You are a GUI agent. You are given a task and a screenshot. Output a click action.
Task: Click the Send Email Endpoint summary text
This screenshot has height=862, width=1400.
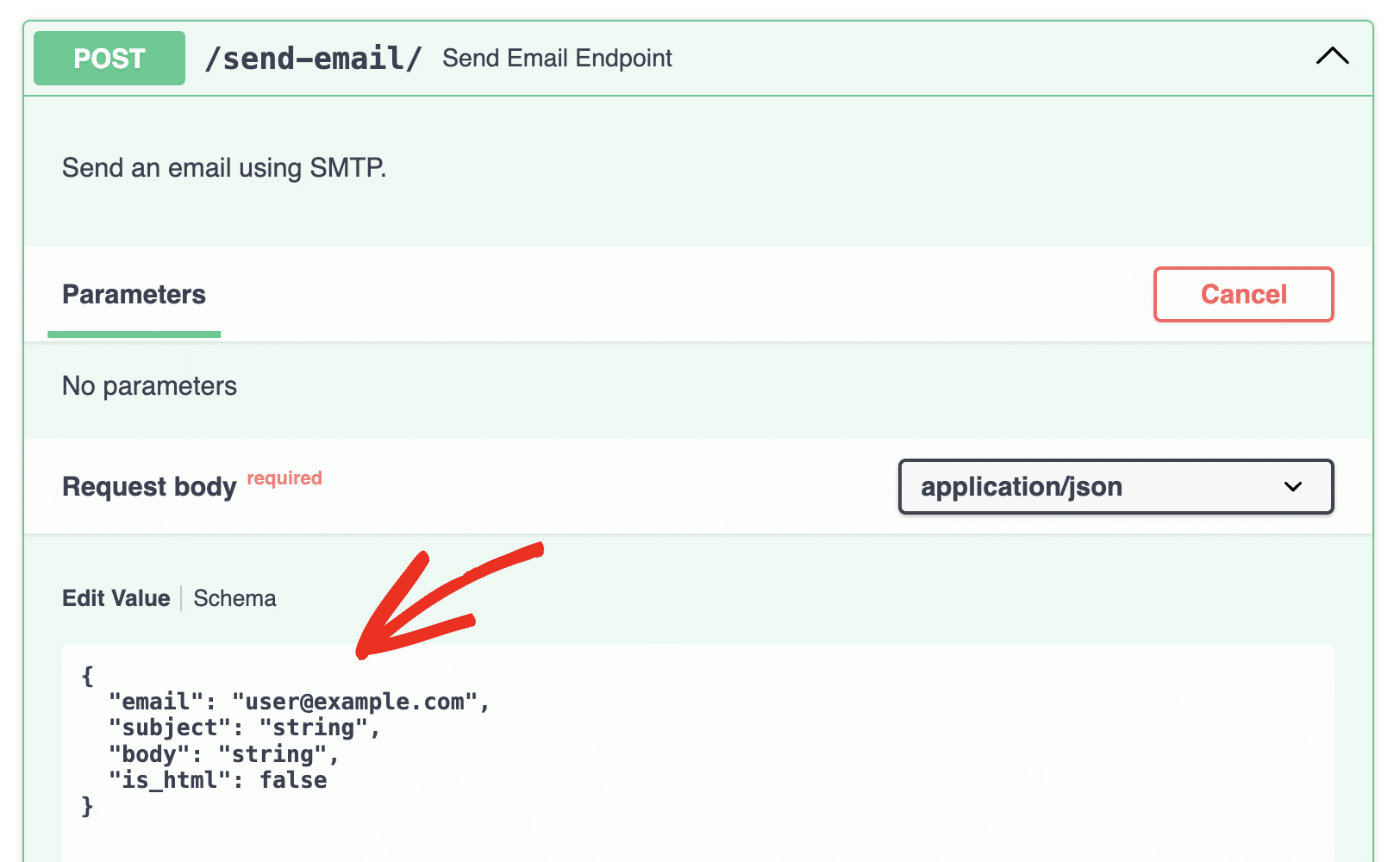click(x=557, y=58)
